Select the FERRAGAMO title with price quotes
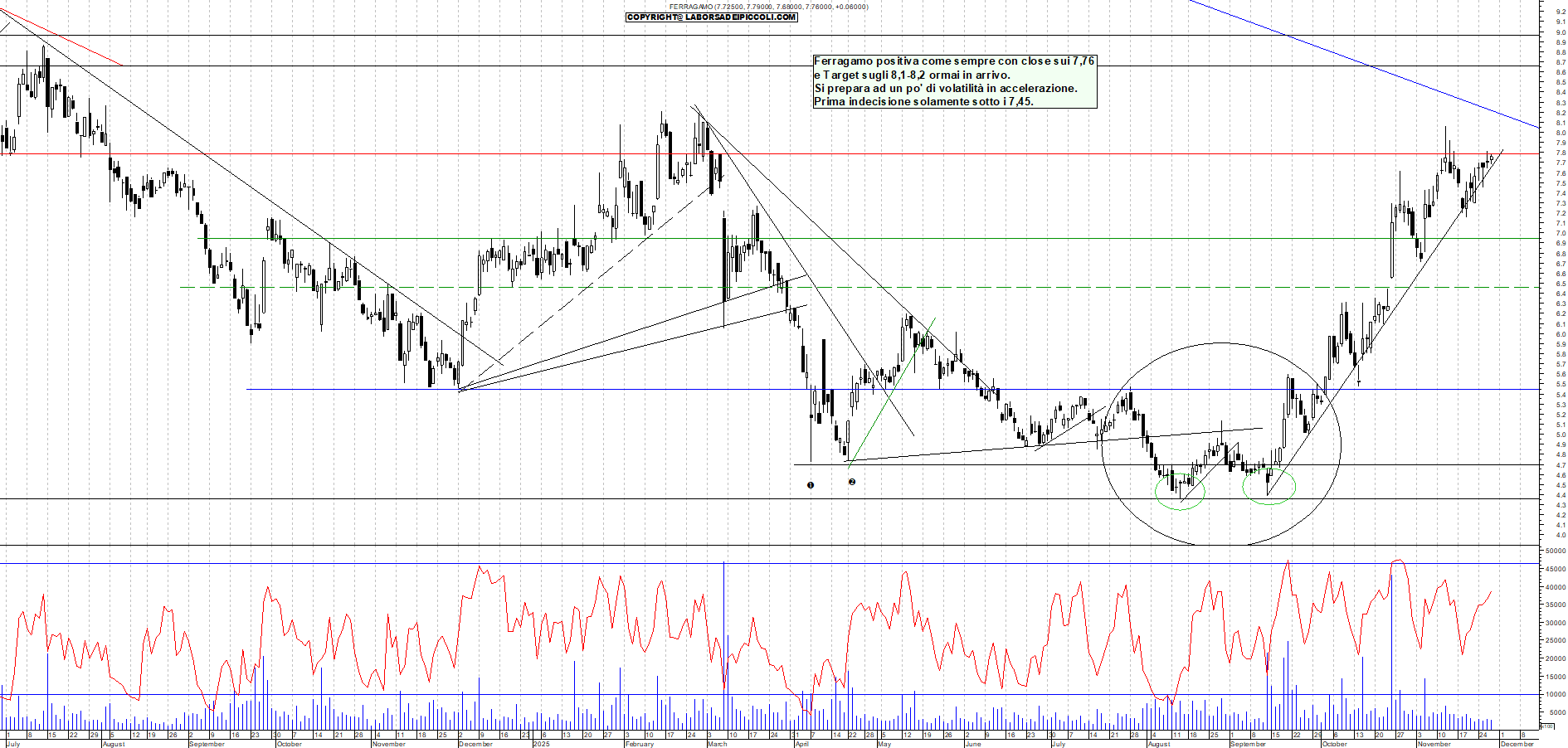 (x=767, y=6)
